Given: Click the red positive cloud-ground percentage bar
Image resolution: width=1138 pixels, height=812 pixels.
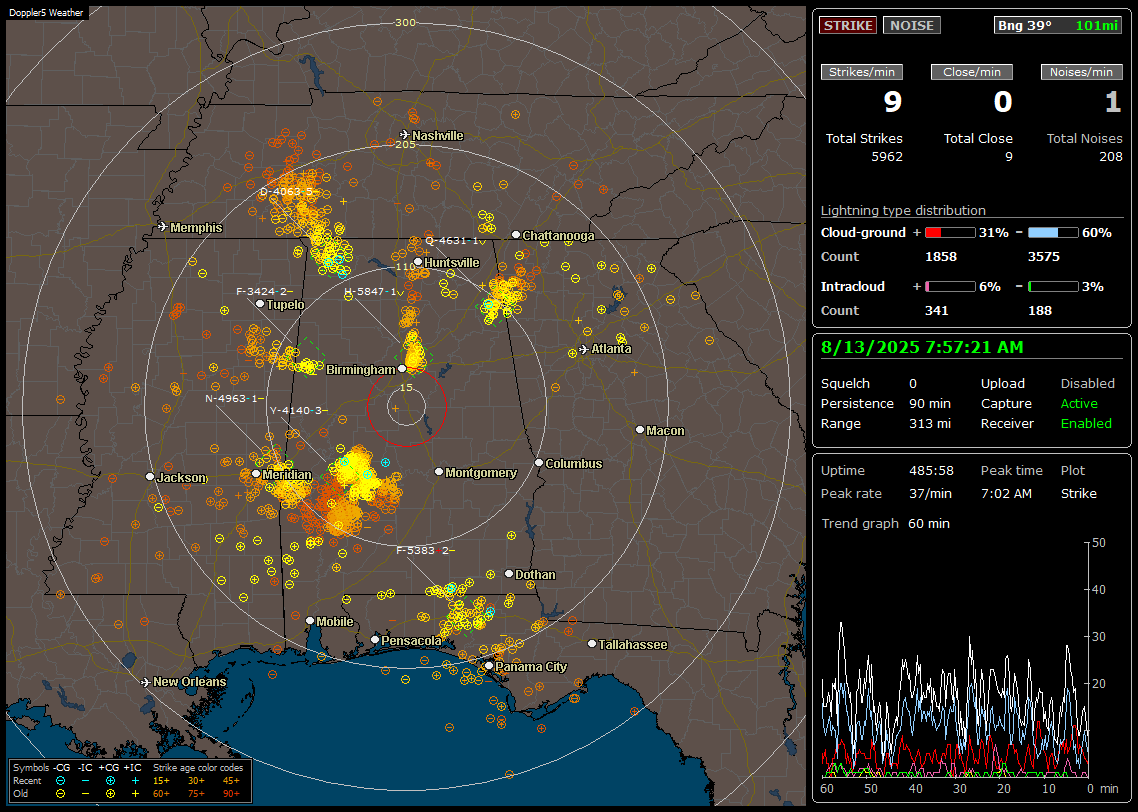Looking at the screenshot, I should pos(950,233).
